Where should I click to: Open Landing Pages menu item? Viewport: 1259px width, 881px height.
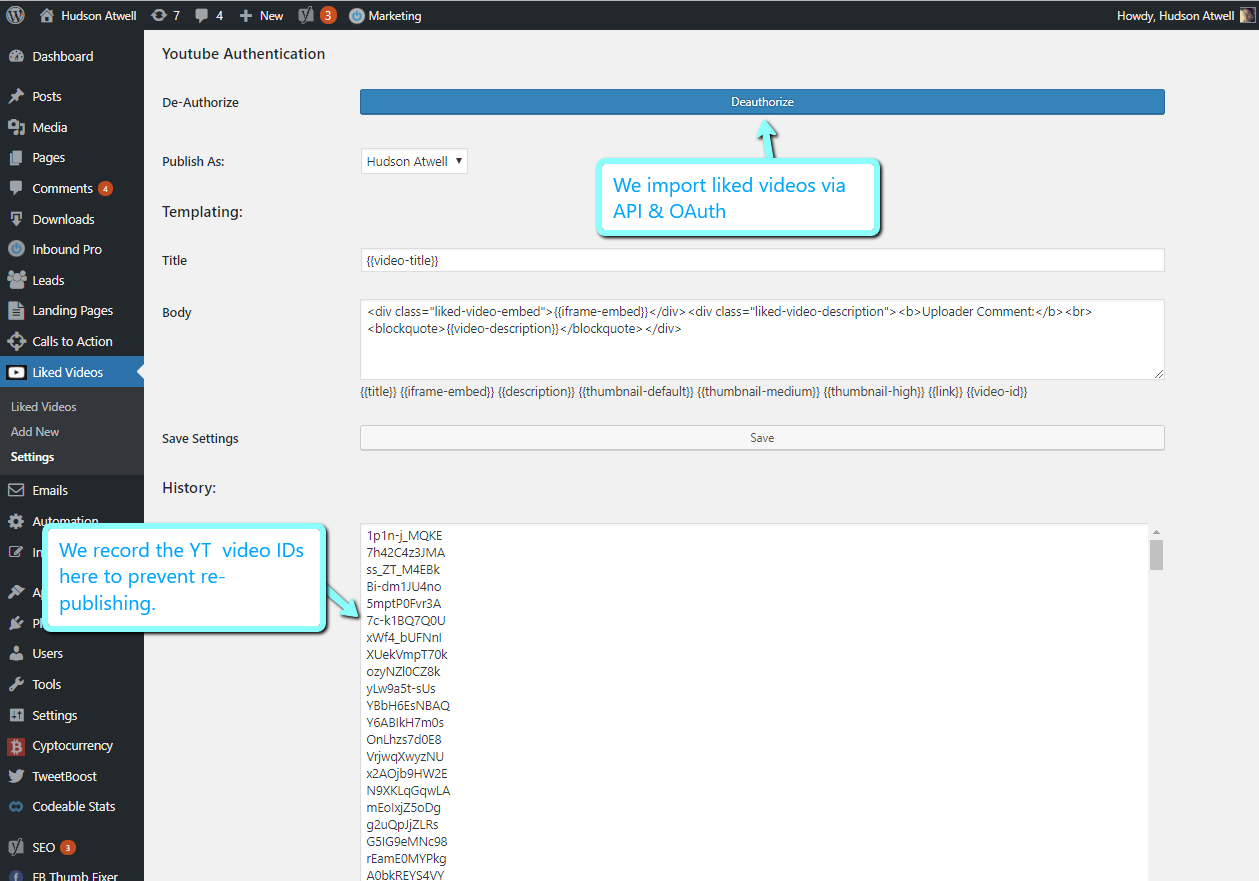tap(72, 310)
